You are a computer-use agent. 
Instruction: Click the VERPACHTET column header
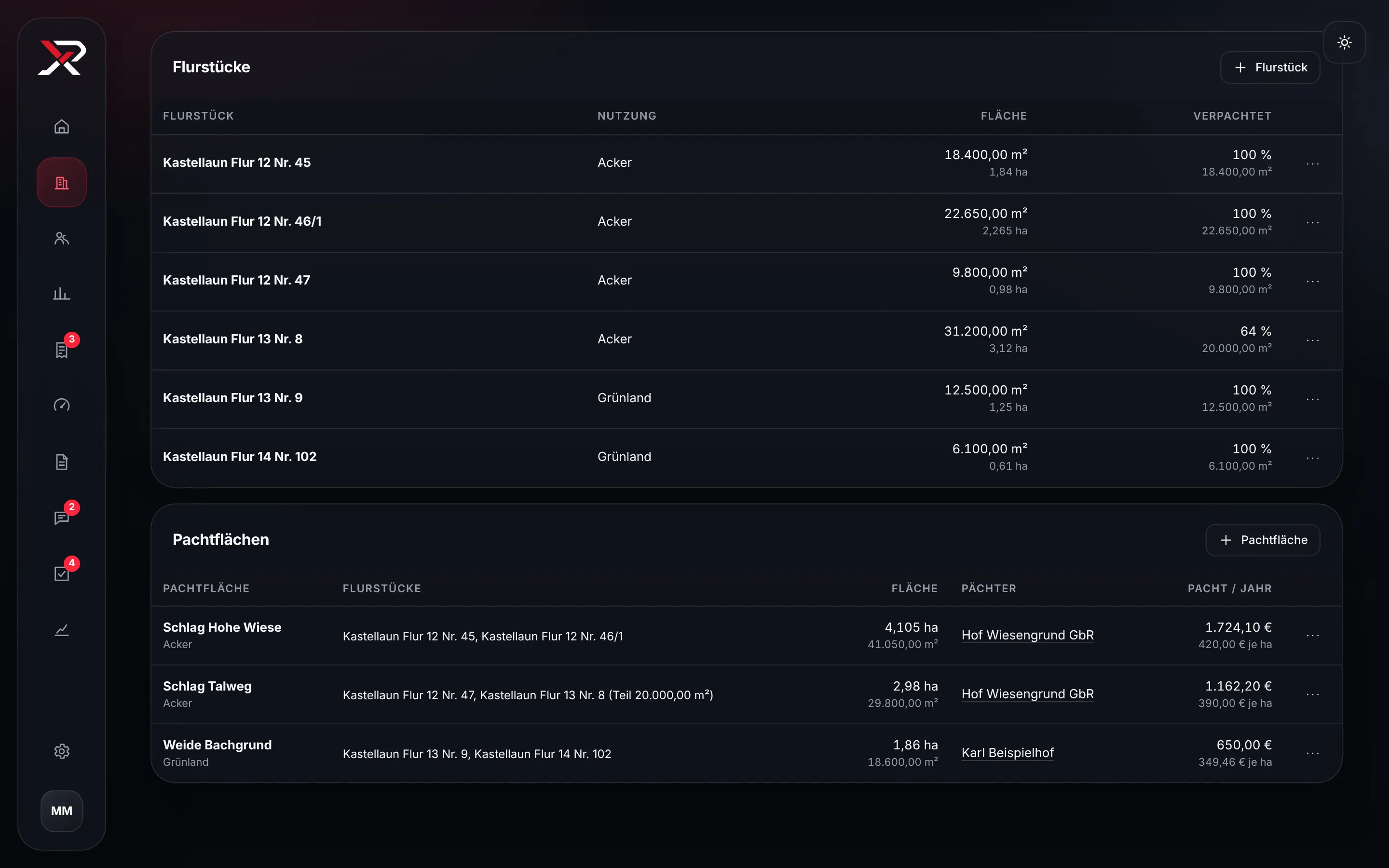[1232, 116]
